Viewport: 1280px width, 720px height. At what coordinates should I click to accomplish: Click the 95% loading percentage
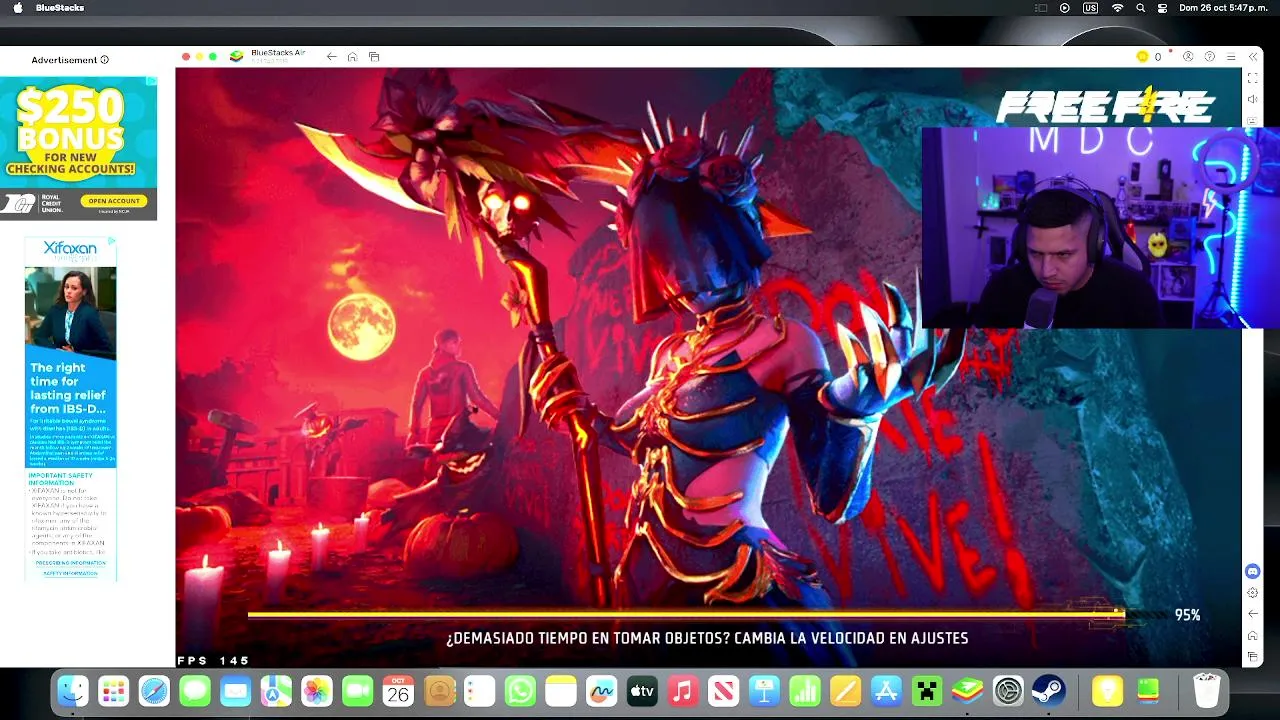[x=1187, y=615]
